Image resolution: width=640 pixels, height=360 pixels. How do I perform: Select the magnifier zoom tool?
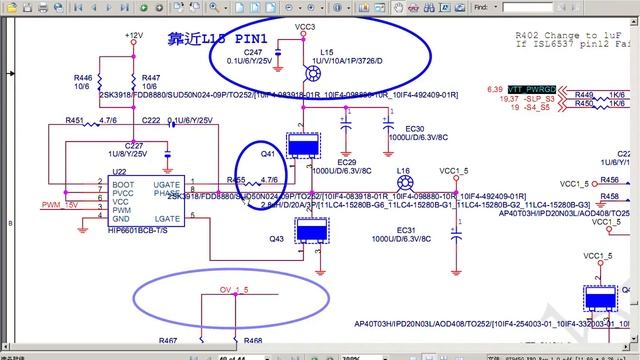point(213,7)
